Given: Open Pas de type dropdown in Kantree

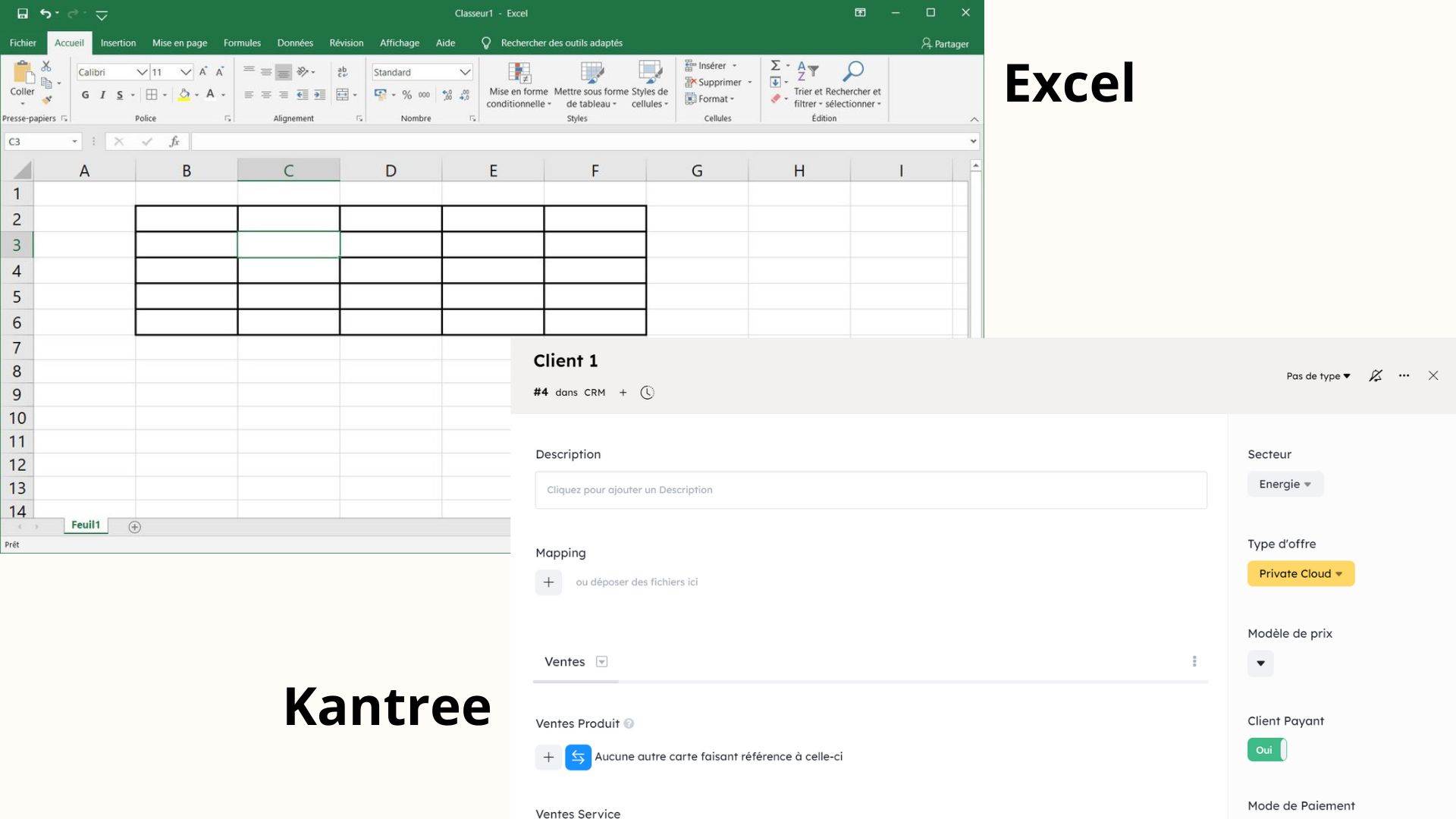Looking at the screenshot, I should click(1318, 376).
